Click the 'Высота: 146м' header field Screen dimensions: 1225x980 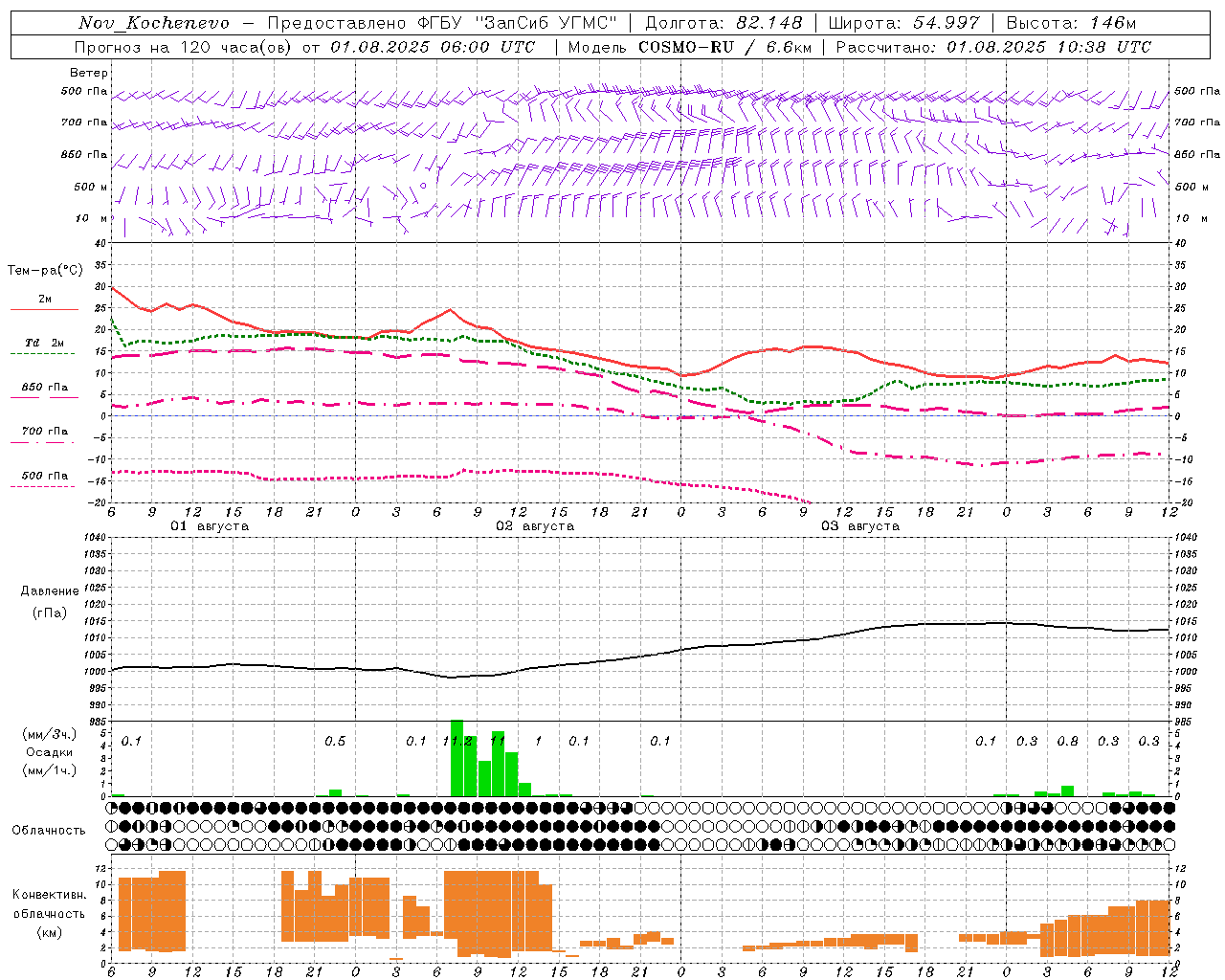(1071, 23)
